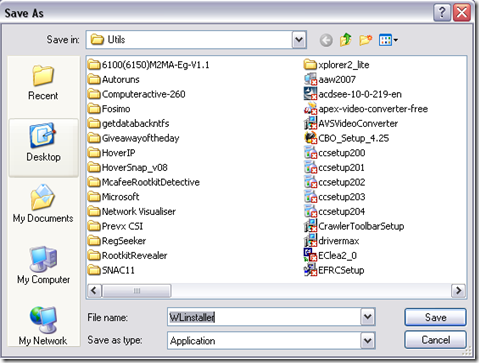Close the Save As dialog

point(462,13)
